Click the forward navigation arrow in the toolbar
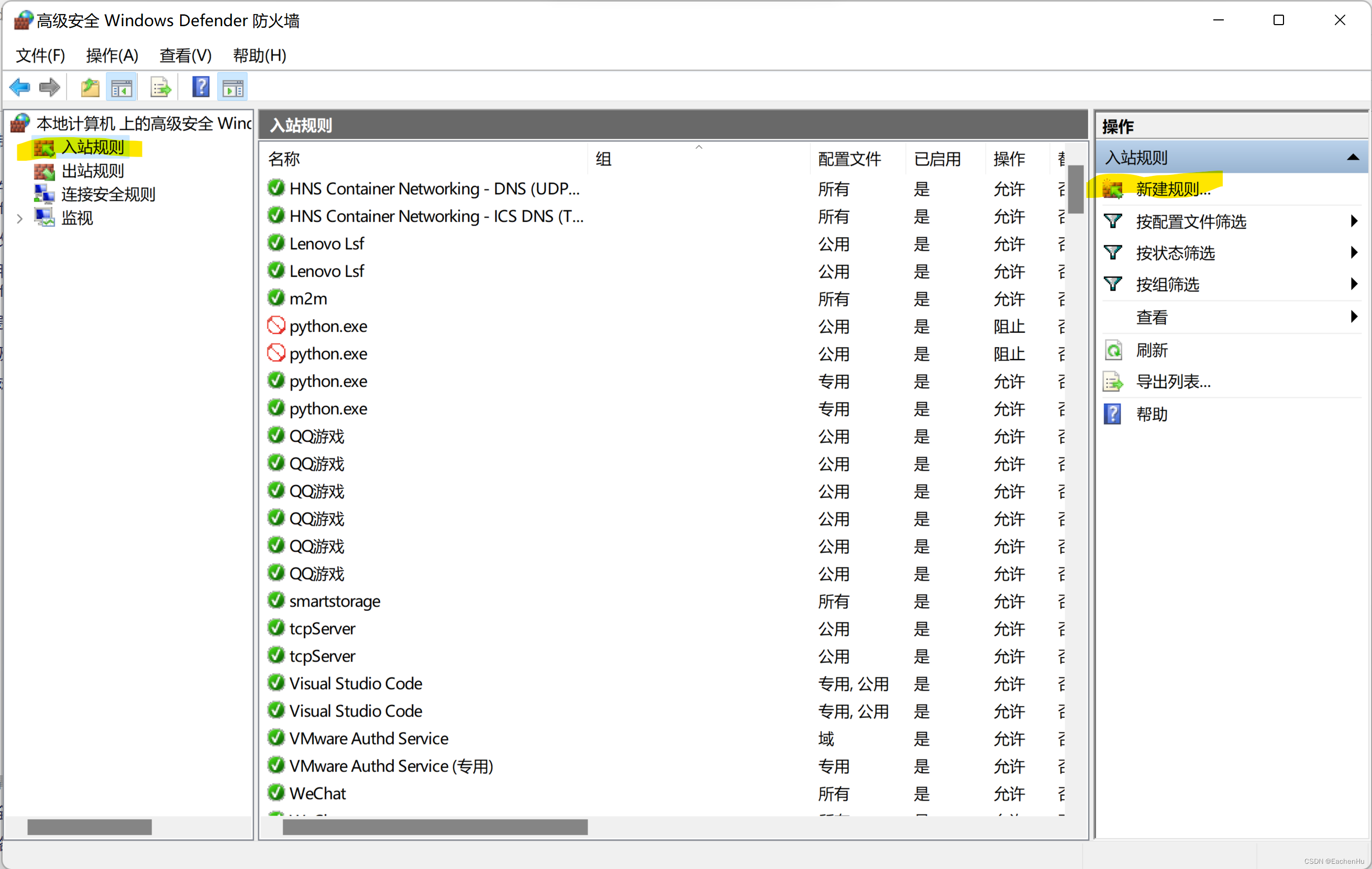The width and height of the screenshot is (1372, 869). (x=49, y=86)
